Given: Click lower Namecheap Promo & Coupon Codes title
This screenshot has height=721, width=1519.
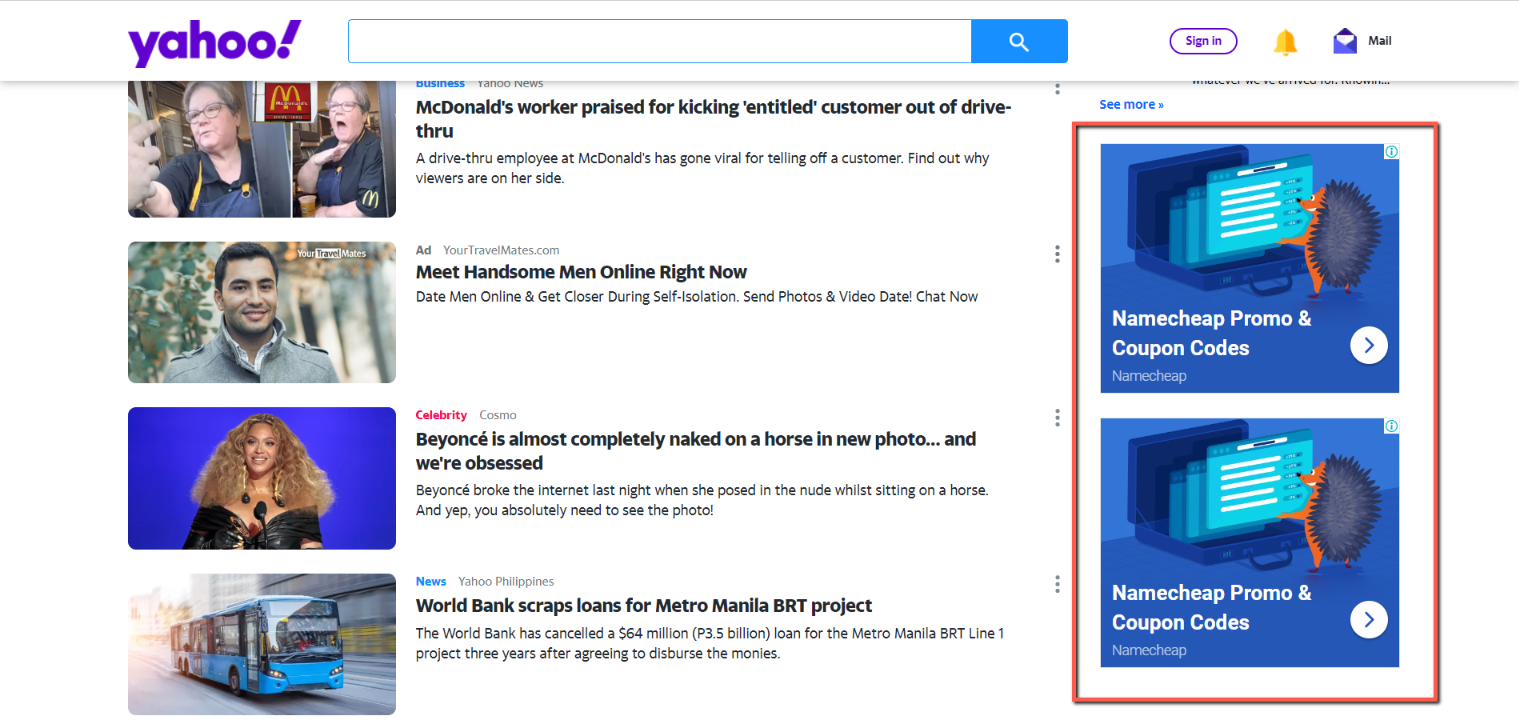Looking at the screenshot, I should (1212, 607).
